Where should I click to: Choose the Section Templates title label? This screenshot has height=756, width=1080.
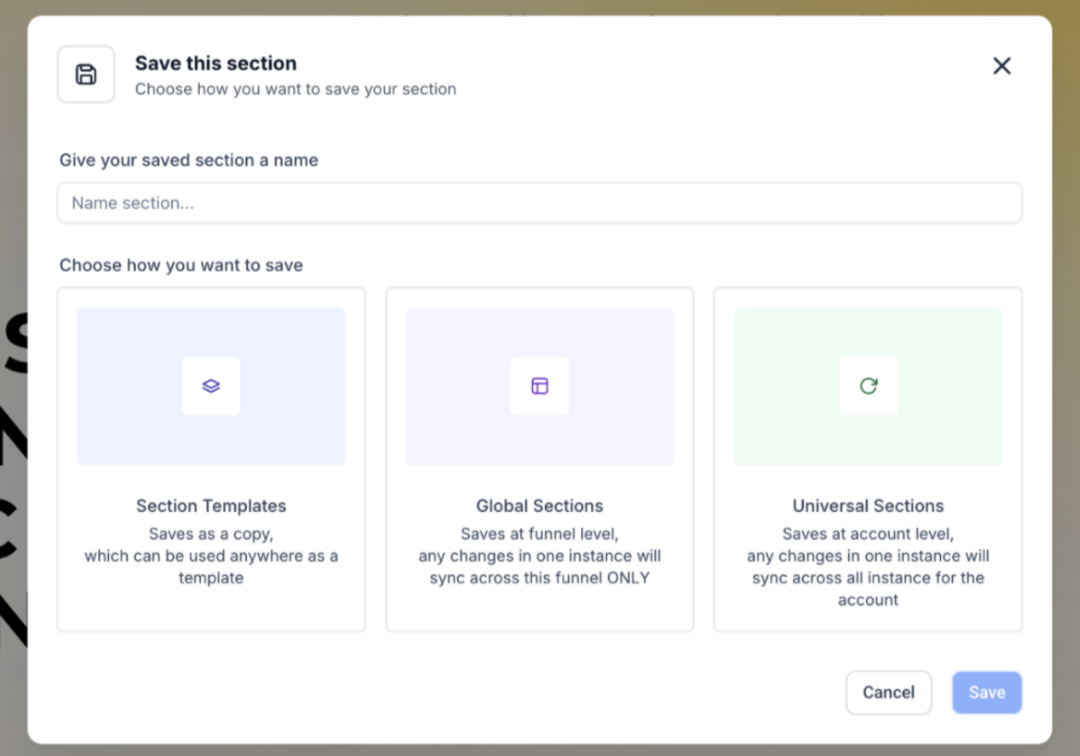click(211, 506)
